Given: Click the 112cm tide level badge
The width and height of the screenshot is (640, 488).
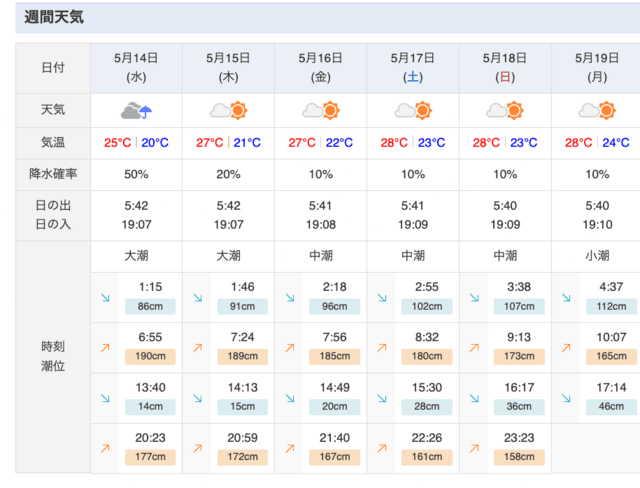Looking at the screenshot, I should [x=611, y=306].
